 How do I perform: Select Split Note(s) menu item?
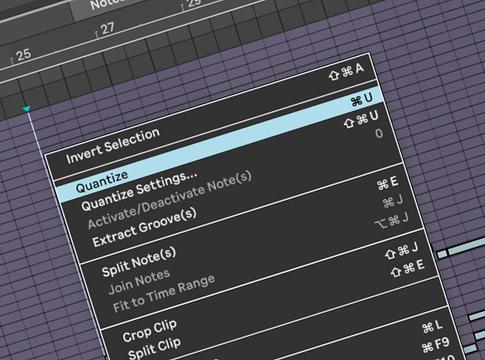click(x=139, y=262)
